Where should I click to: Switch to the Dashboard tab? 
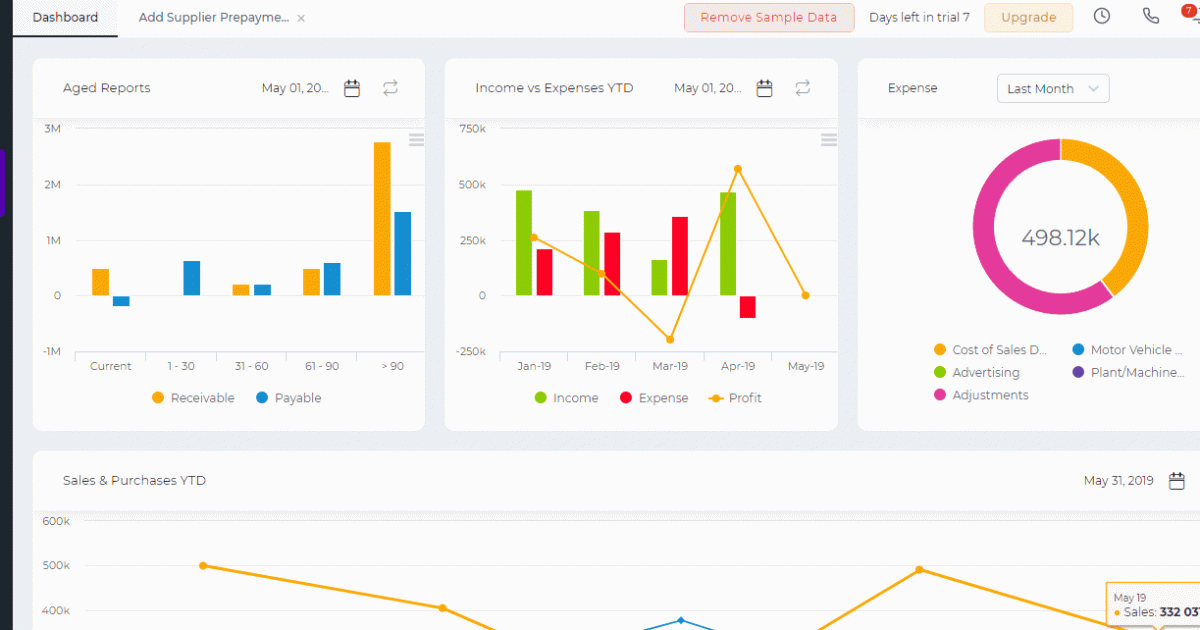tap(65, 18)
